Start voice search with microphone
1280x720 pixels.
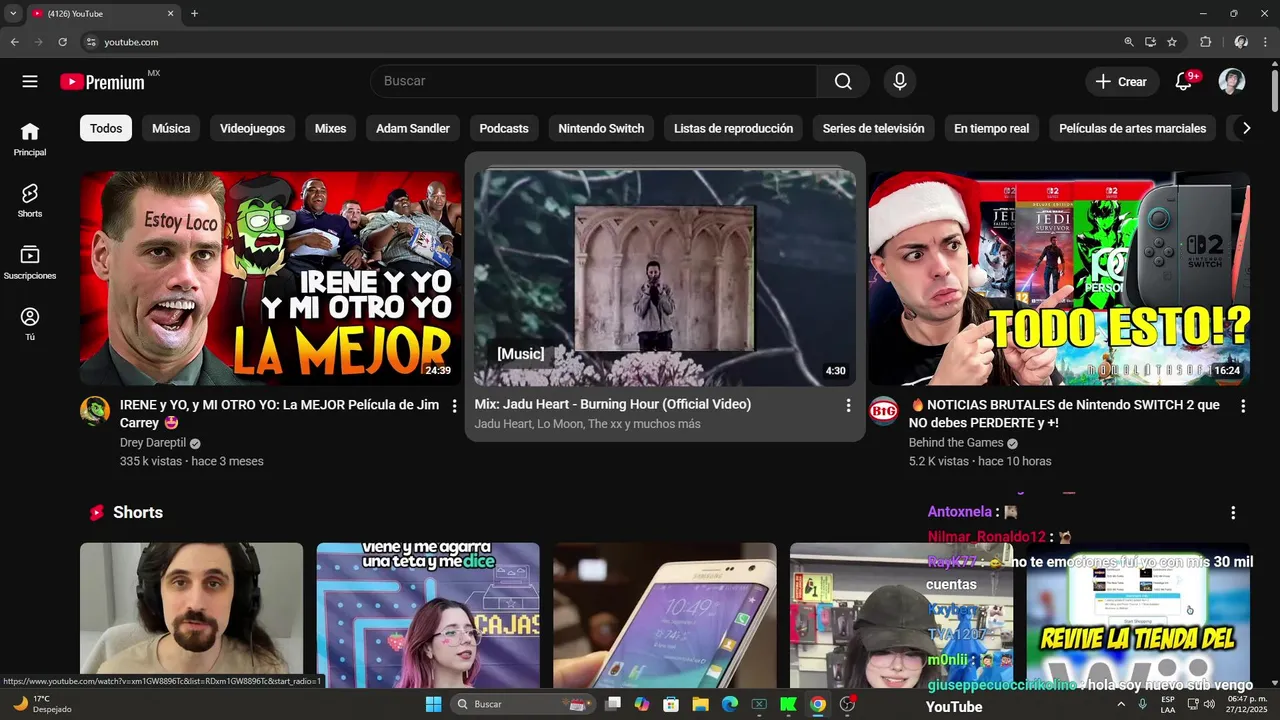coord(899,82)
